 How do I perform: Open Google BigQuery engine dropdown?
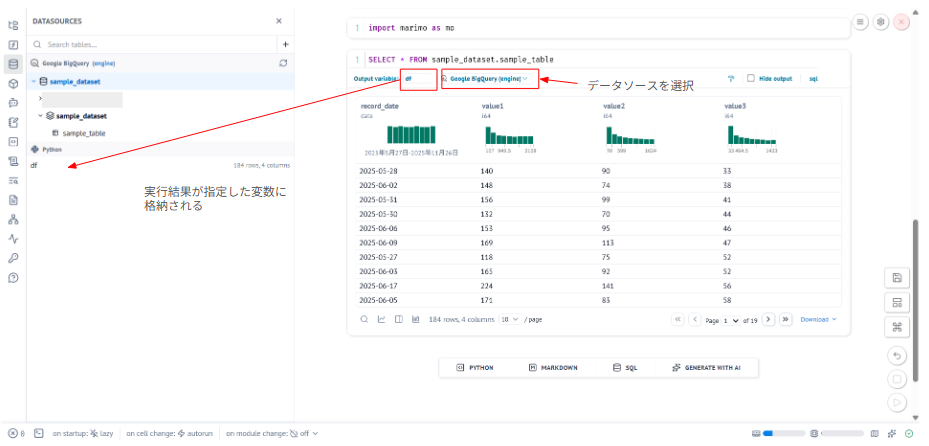point(488,78)
